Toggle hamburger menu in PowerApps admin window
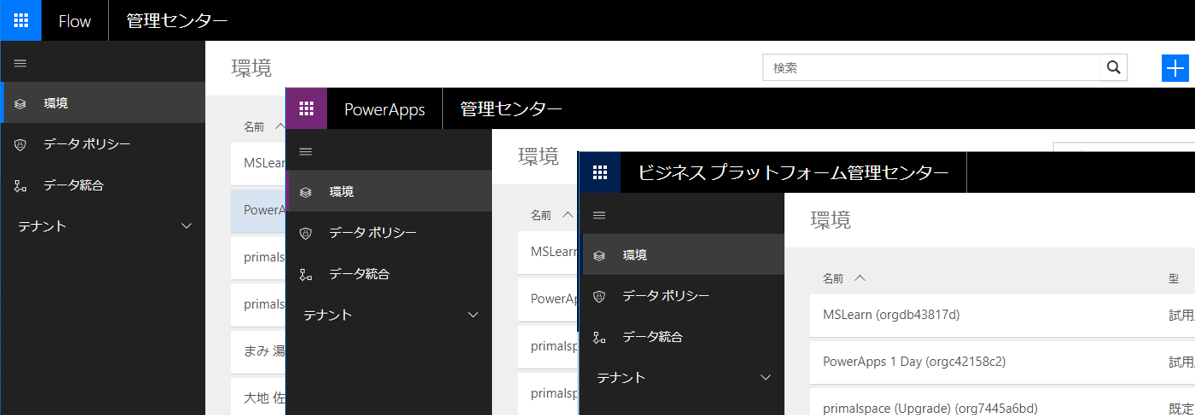The height and width of the screenshot is (415, 1195). click(306, 152)
